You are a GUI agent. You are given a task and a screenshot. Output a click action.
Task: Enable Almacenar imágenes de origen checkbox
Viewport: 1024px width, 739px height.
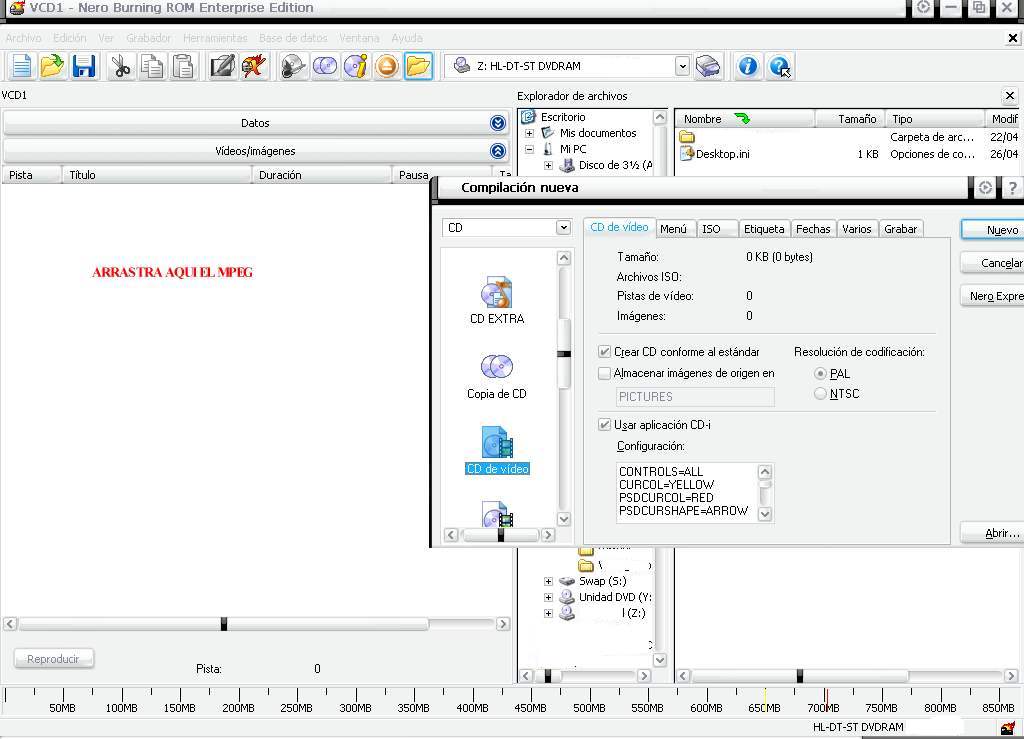point(604,373)
